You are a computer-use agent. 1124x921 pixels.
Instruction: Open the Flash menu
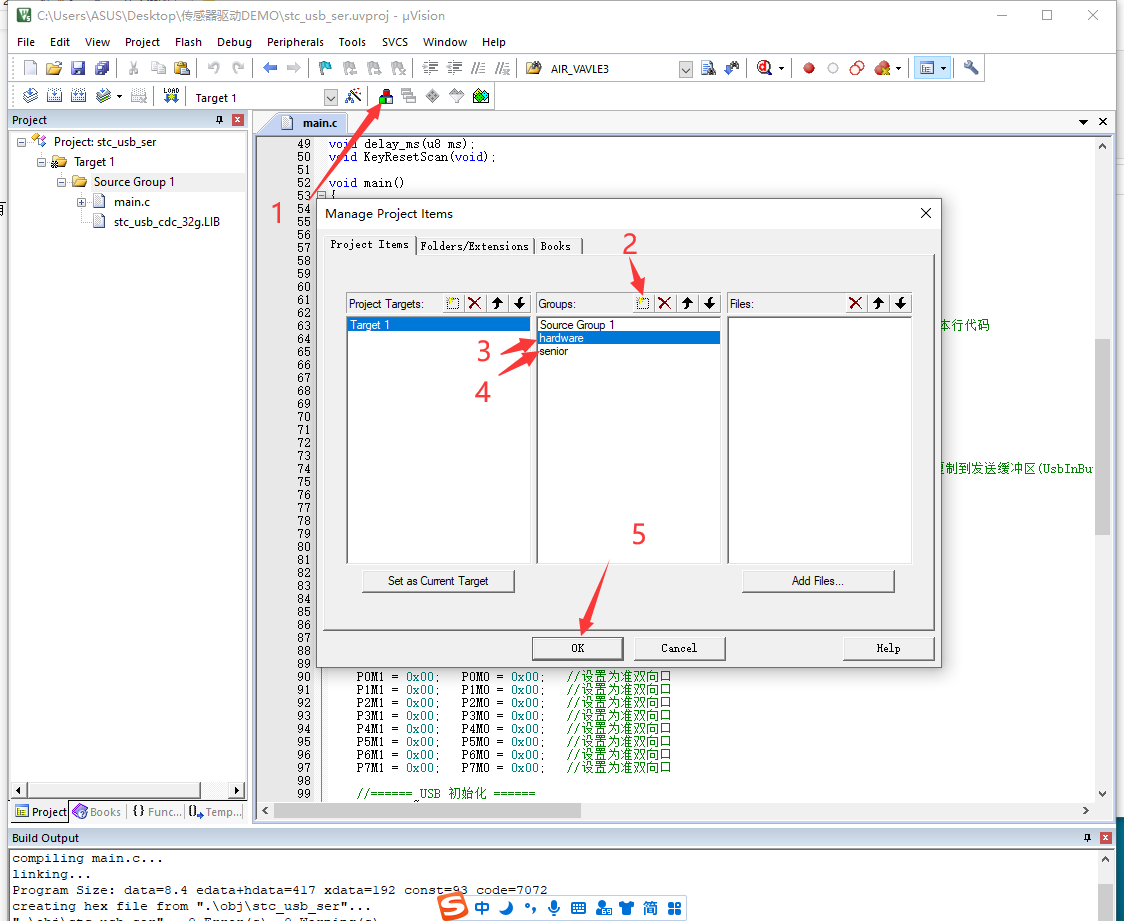point(189,42)
